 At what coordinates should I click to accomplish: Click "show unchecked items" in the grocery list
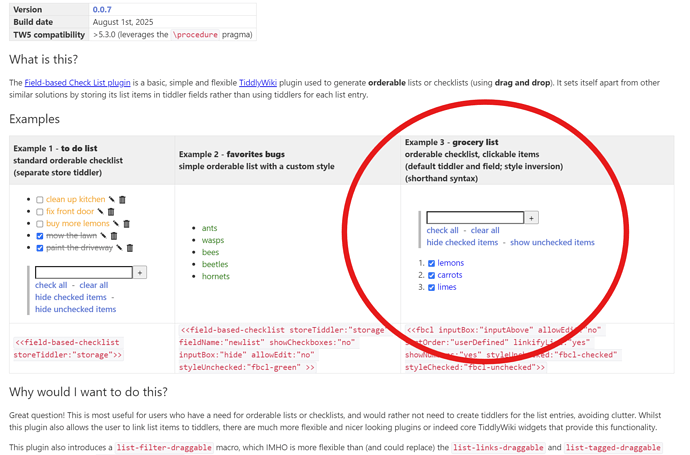tap(552, 242)
